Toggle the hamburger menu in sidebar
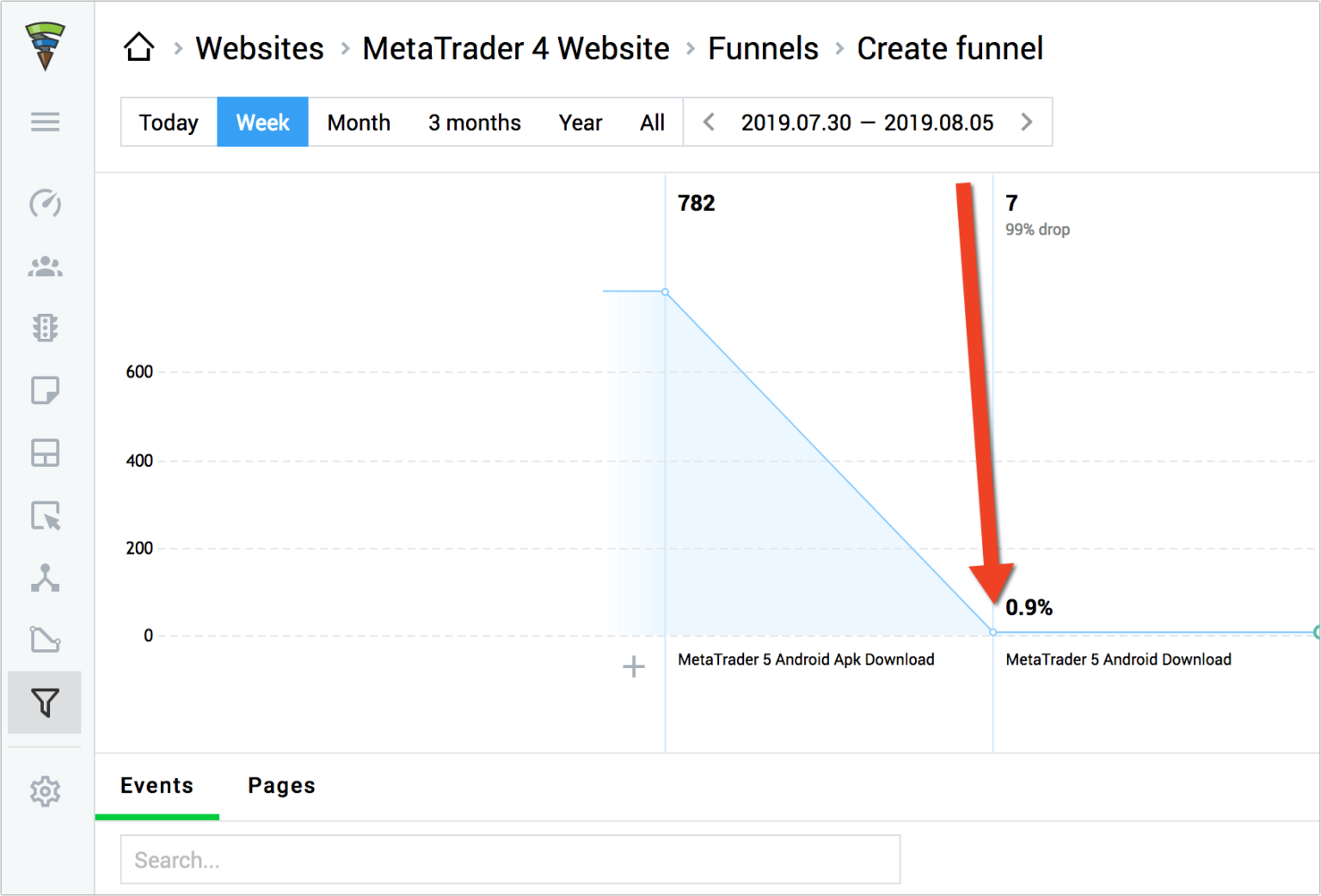Screen dimensions: 1321x896 tap(45, 122)
